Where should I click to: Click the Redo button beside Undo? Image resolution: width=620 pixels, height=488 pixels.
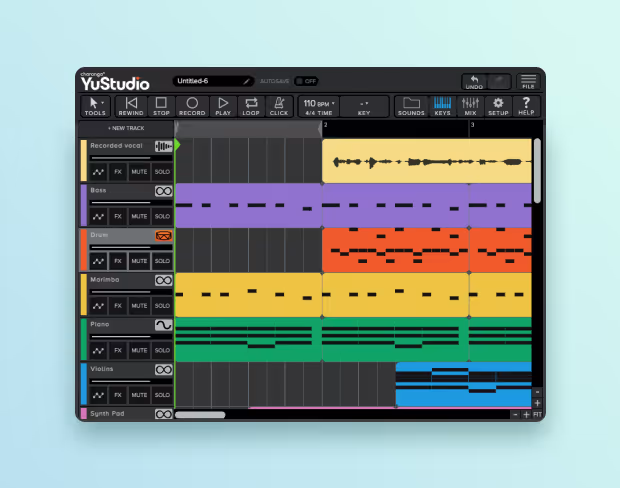point(499,82)
